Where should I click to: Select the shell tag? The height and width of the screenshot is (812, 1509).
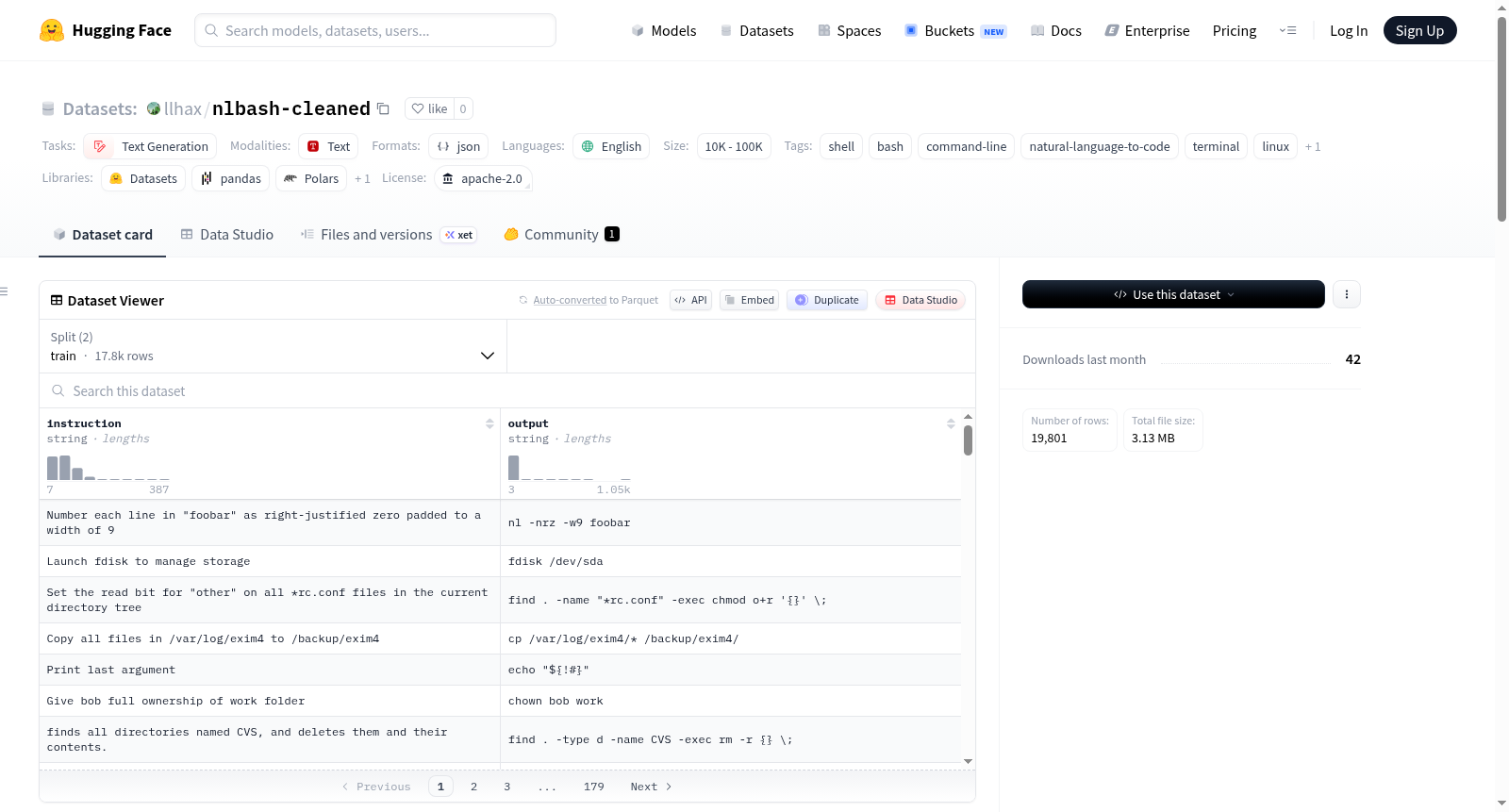tap(841, 146)
